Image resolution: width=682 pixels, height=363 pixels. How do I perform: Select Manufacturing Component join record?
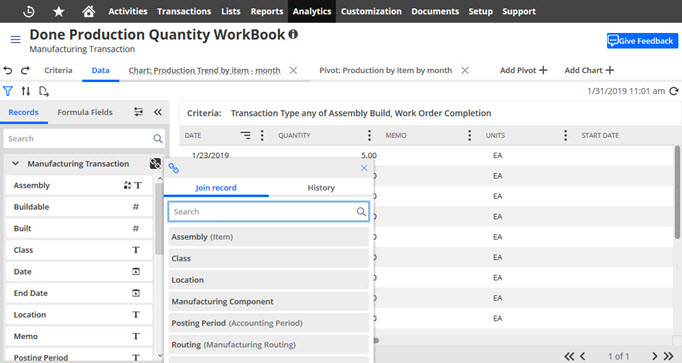point(268,301)
